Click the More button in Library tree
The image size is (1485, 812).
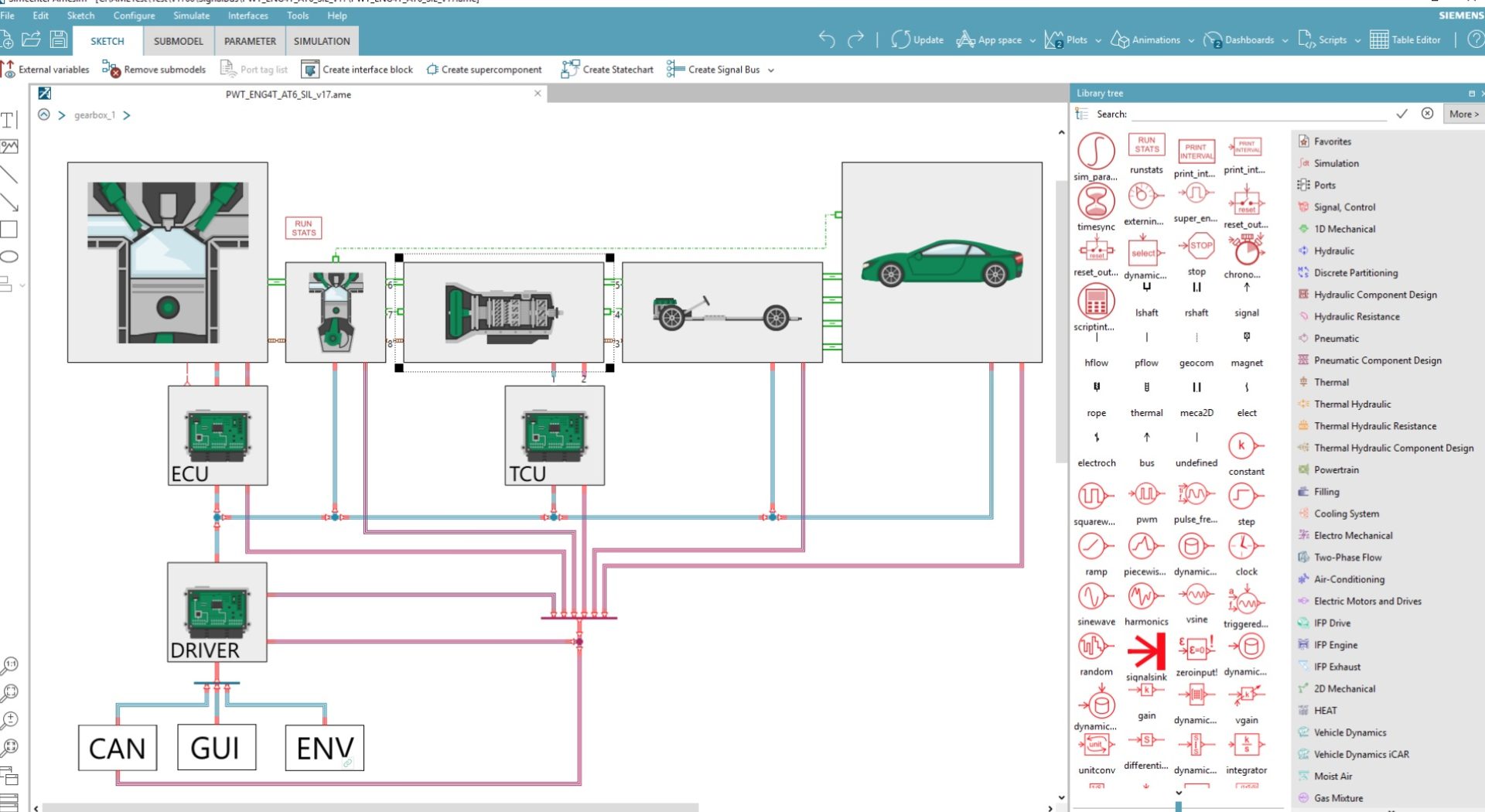(1463, 114)
